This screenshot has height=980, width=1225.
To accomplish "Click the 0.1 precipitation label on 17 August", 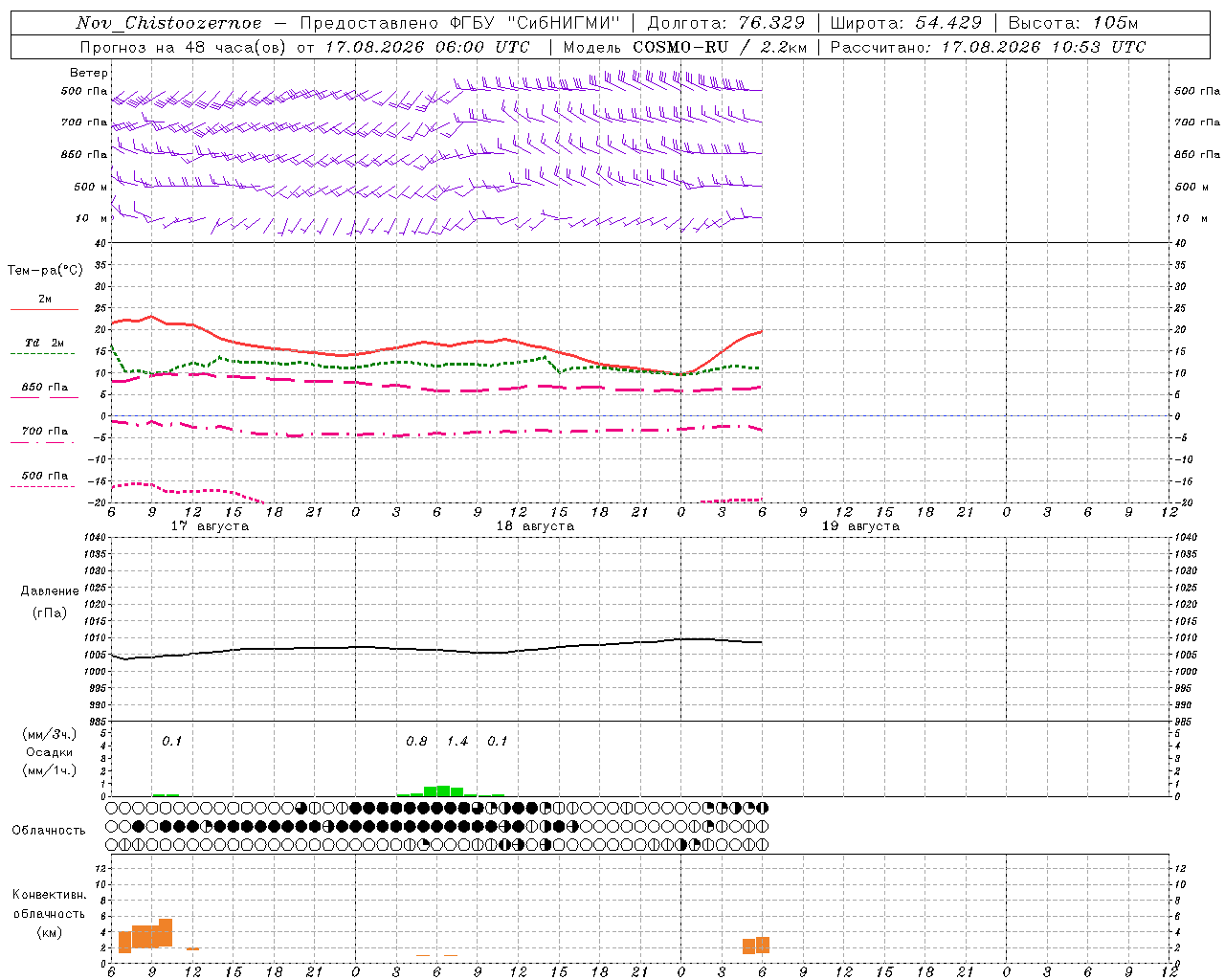I will pos(171,742).
